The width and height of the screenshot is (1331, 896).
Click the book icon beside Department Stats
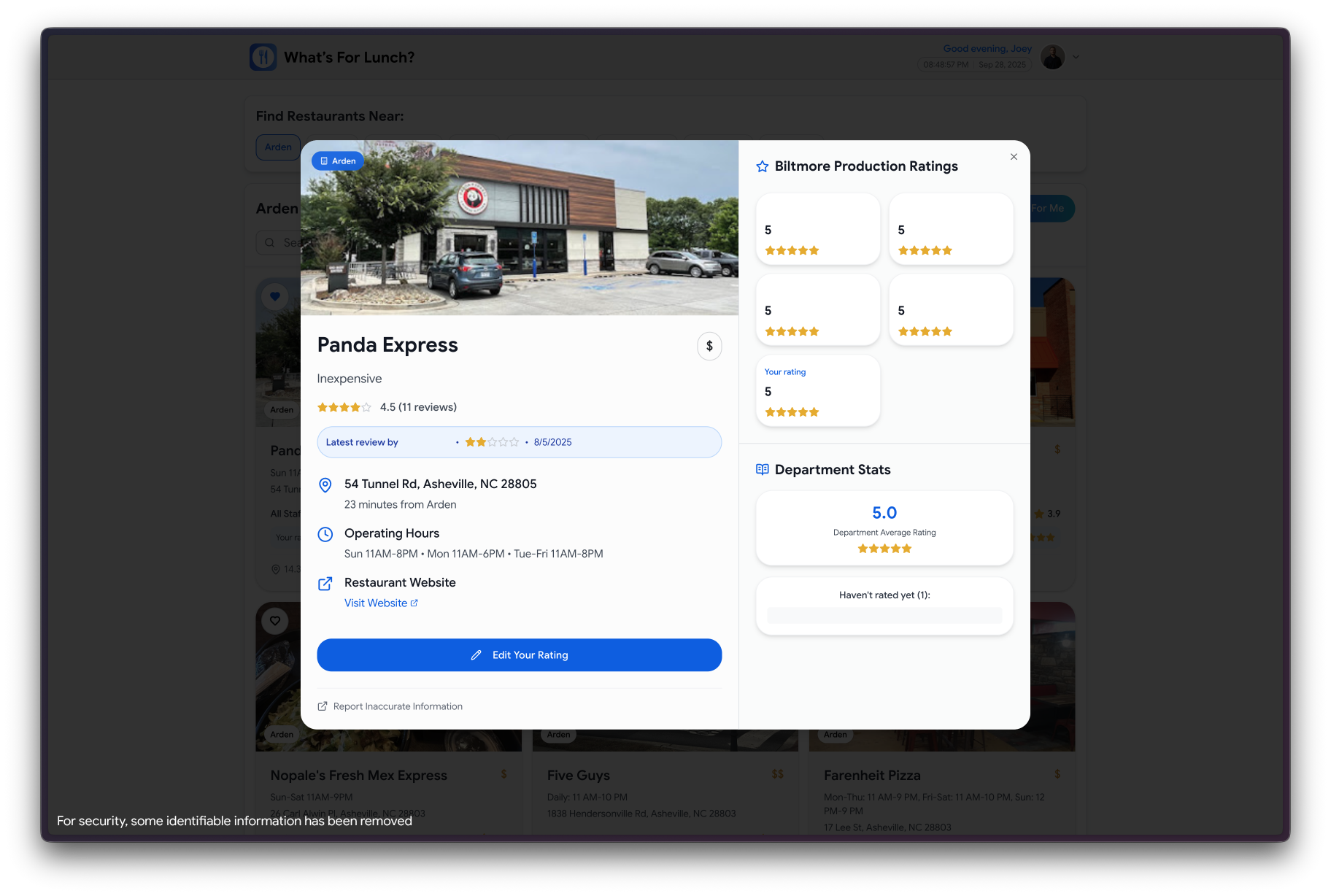[x=763, y=470]
